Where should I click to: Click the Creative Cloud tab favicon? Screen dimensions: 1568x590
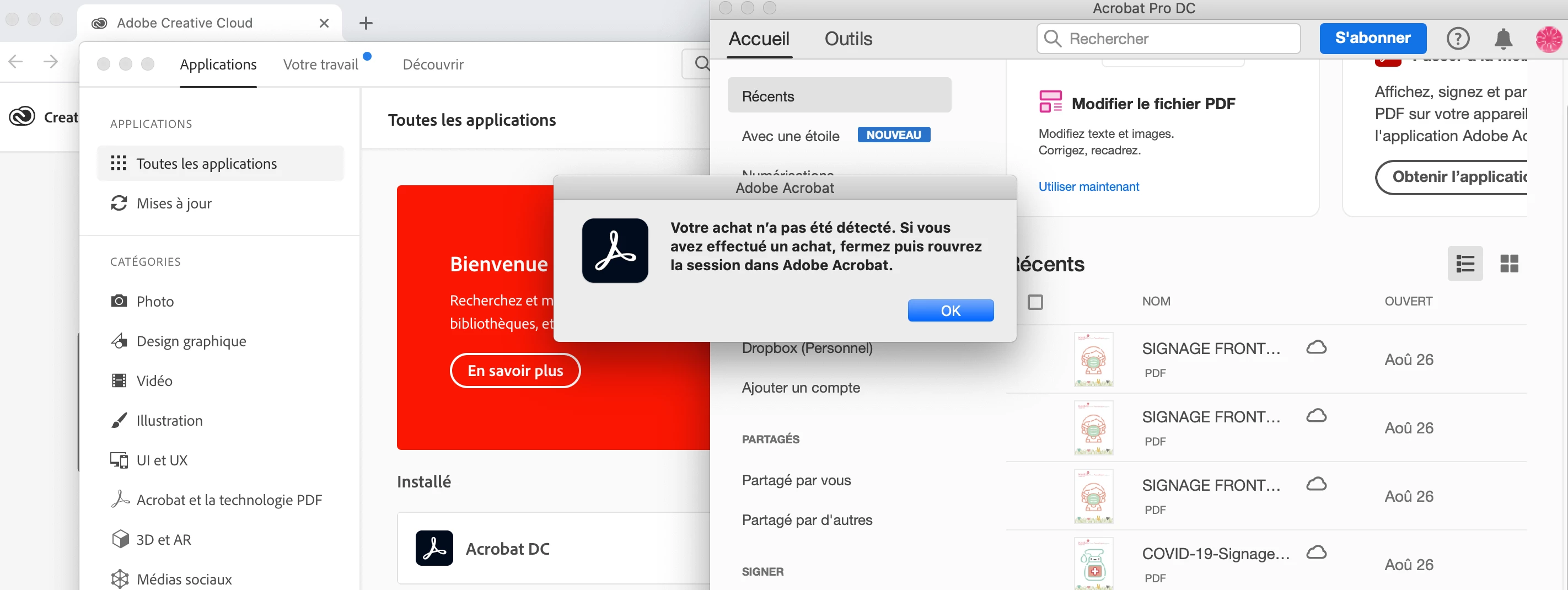click(x=99, y=23)
